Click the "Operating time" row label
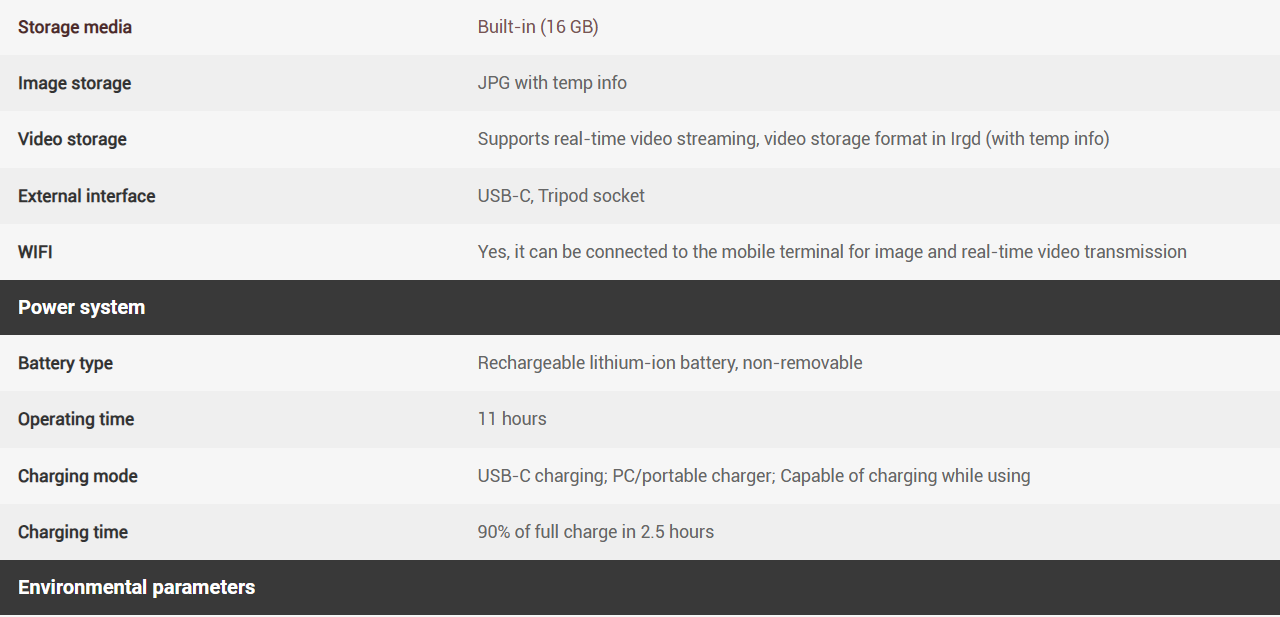 point(76,419)
